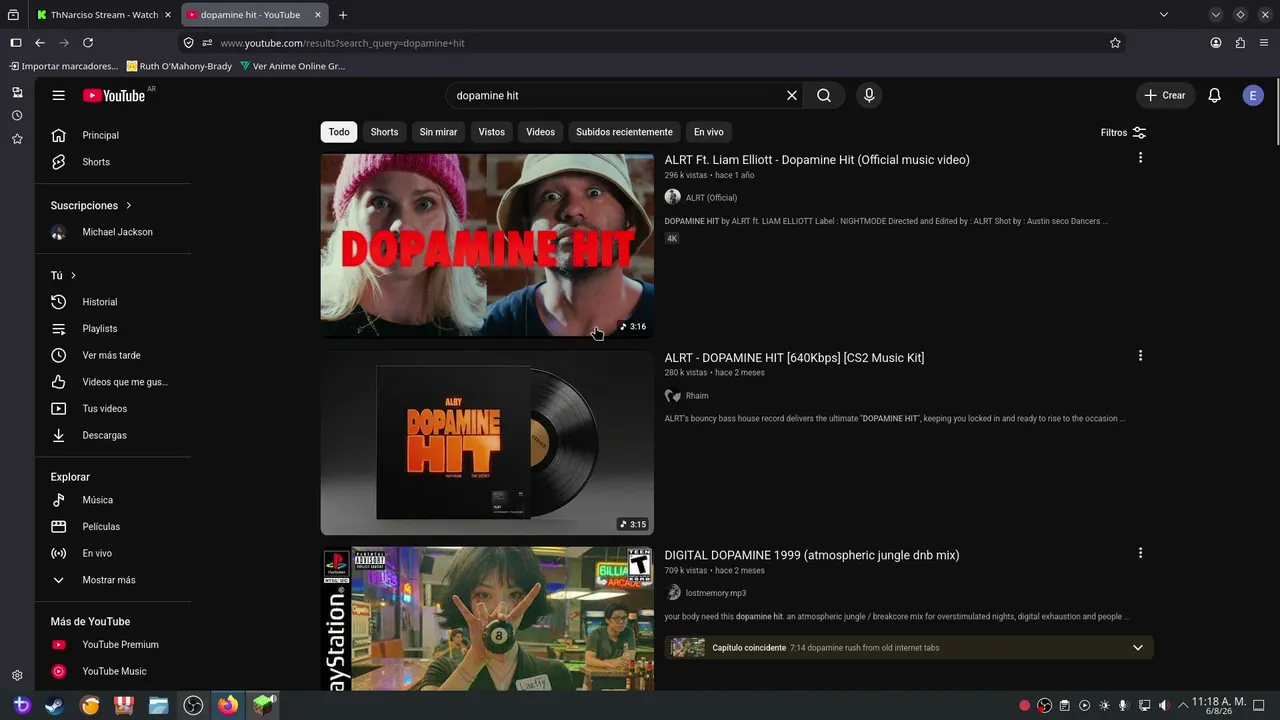Open Tus videos in sidebar
This screenshot has height=720, width=1280.
click(112, 409)
